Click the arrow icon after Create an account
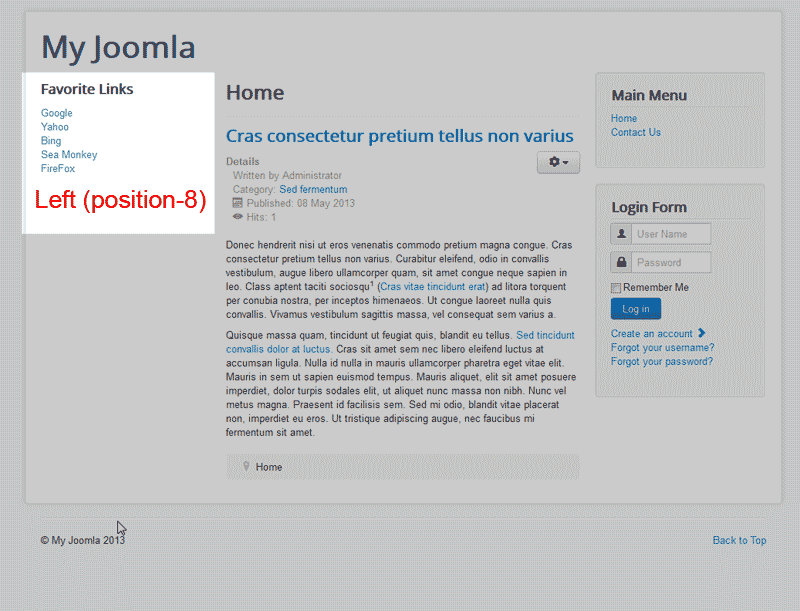 click(x=702, y=333)
